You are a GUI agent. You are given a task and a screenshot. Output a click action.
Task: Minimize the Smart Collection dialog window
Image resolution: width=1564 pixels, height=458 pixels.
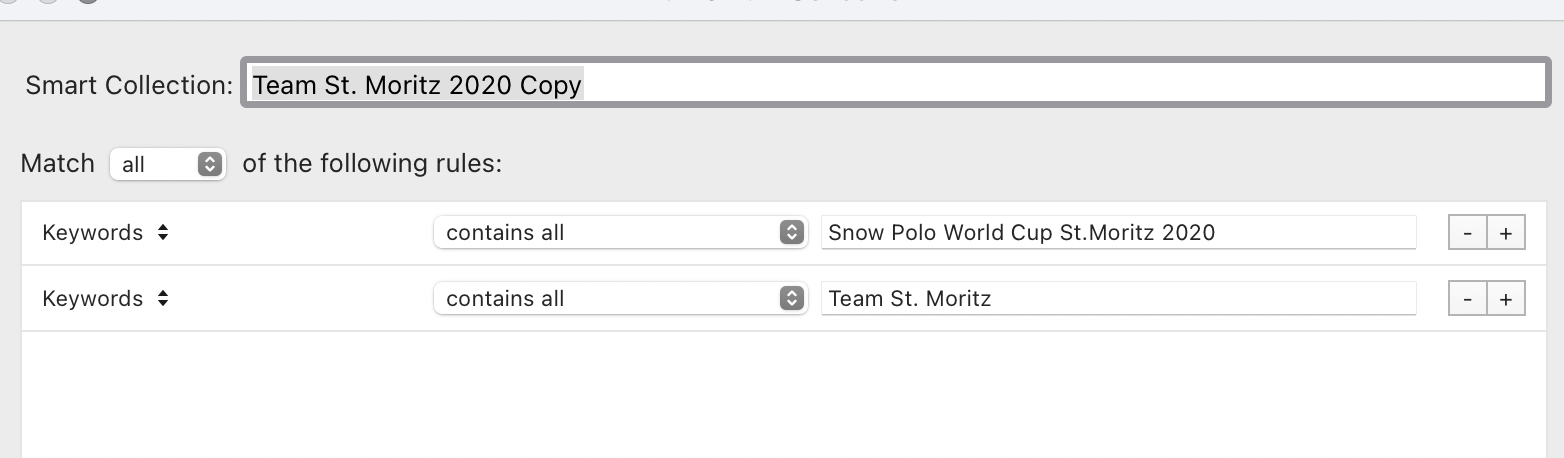click(x=47, y=2)
